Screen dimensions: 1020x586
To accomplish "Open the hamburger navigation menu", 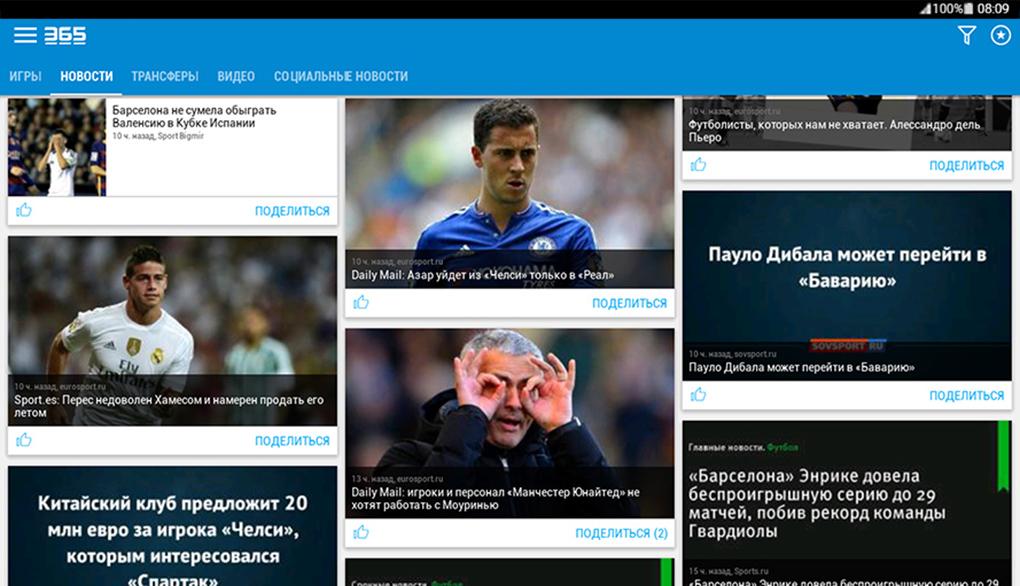I will (x=25, y=36).
